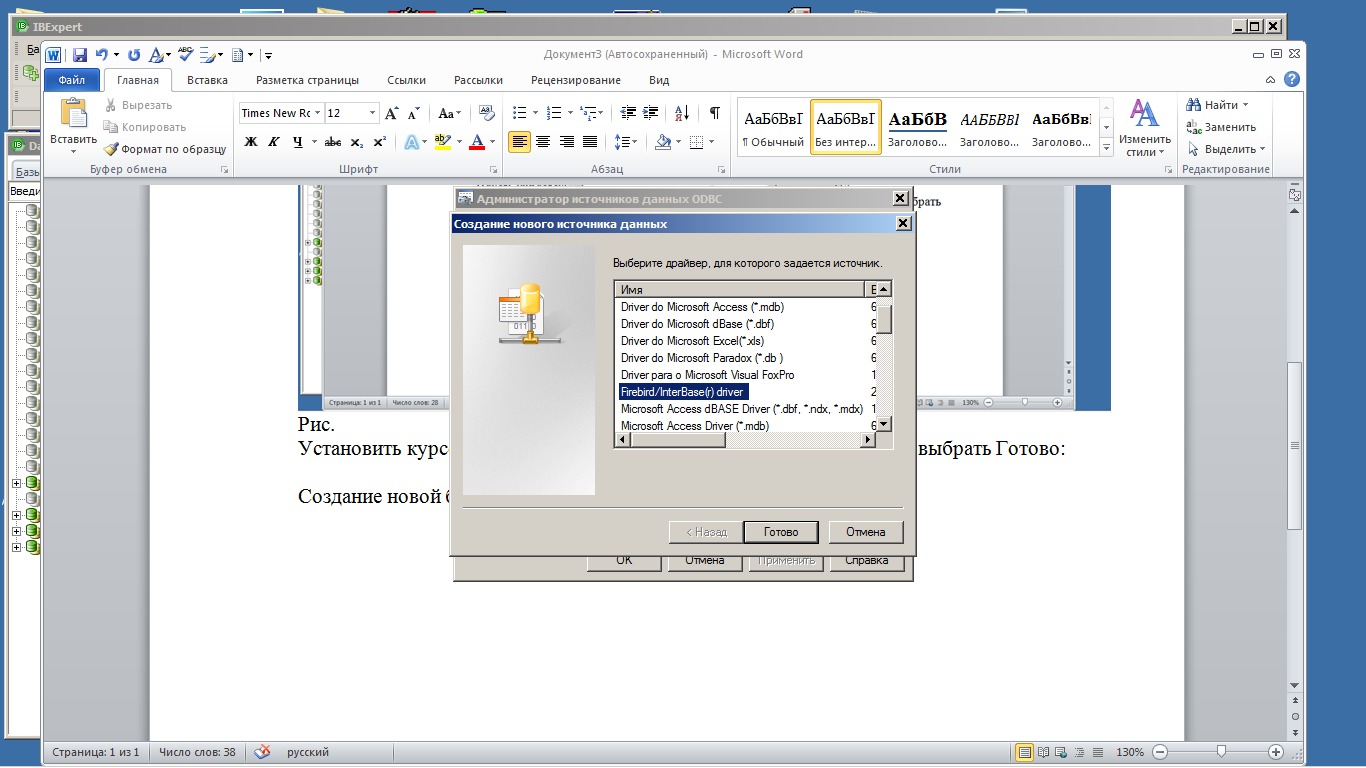
Task: Select the Firebird/InterBase(r) driver row
Action: click(682, 392)
